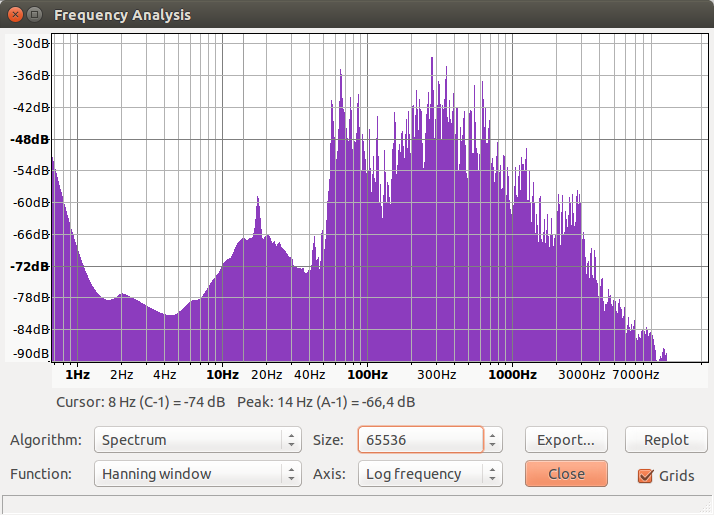
Task: Close the Frequency Analysis window from title bar
Action: tap(14, 15)
